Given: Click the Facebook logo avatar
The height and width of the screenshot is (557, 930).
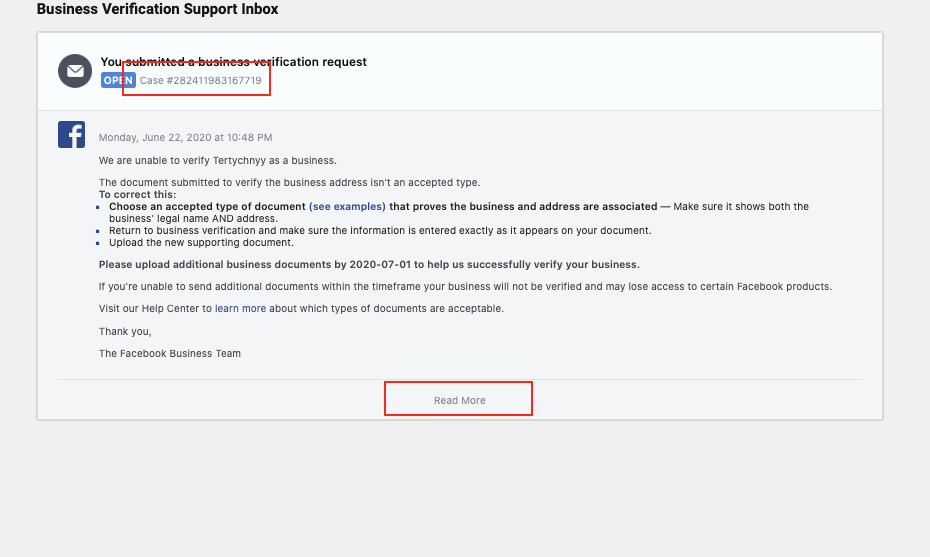Looking at the screenshot, I should [71, 135].
